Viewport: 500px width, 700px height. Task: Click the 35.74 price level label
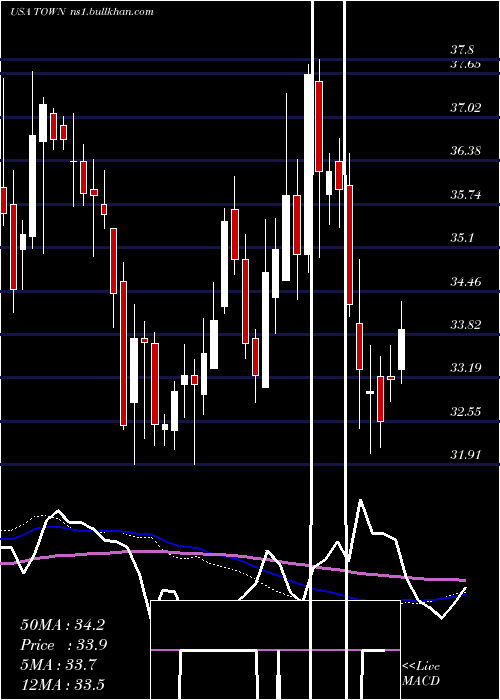click(x=465, y=195)
